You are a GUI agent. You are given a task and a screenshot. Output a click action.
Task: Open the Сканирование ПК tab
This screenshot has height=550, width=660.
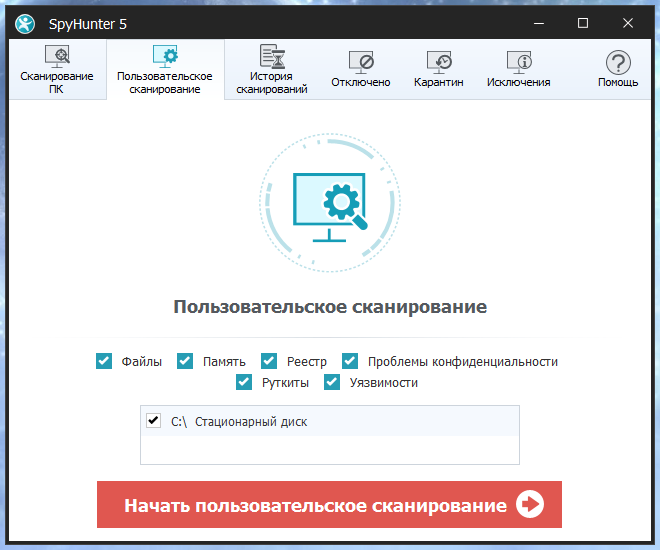coord(57,70)
